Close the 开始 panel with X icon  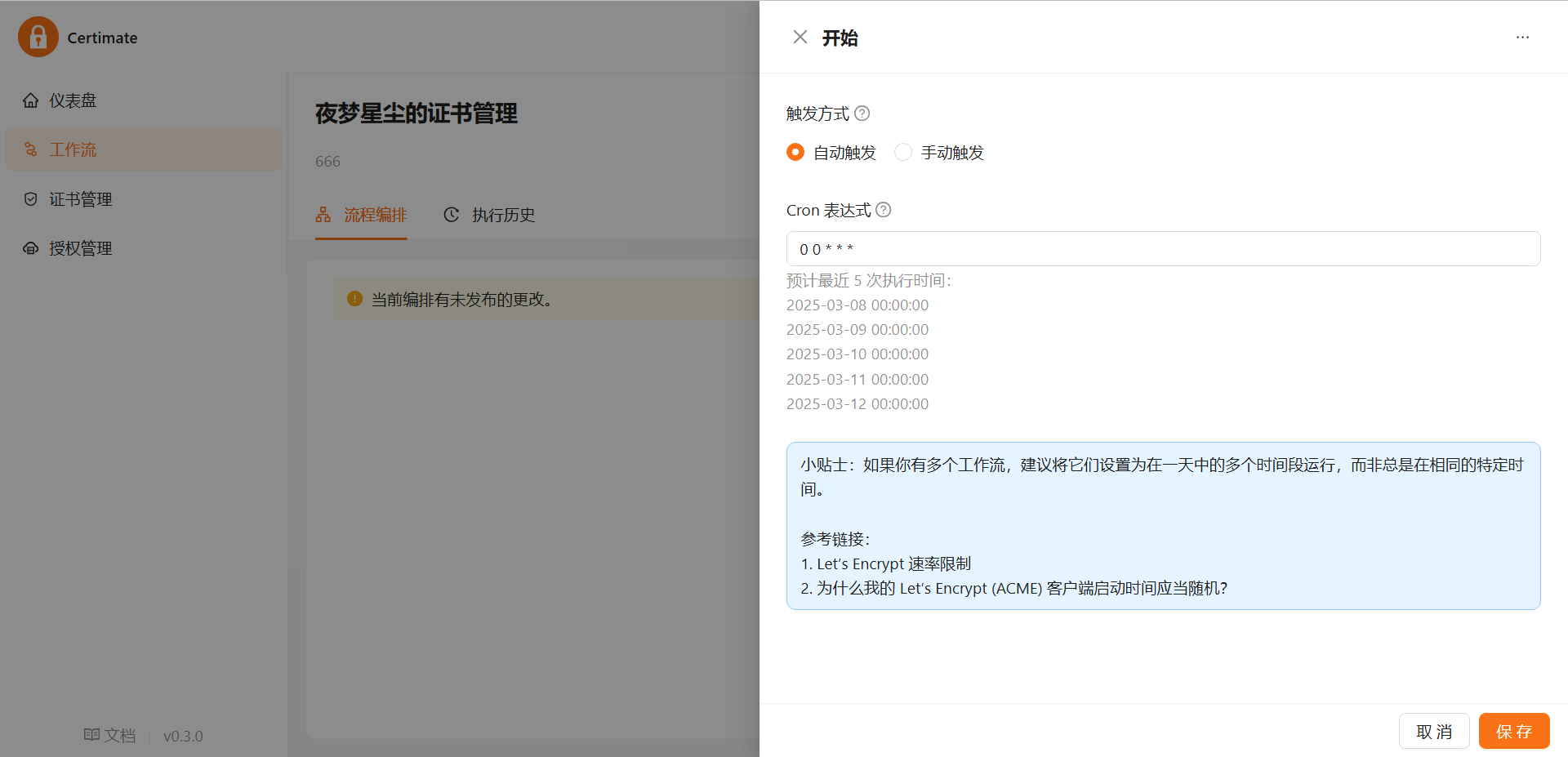[x=800, y=38]
